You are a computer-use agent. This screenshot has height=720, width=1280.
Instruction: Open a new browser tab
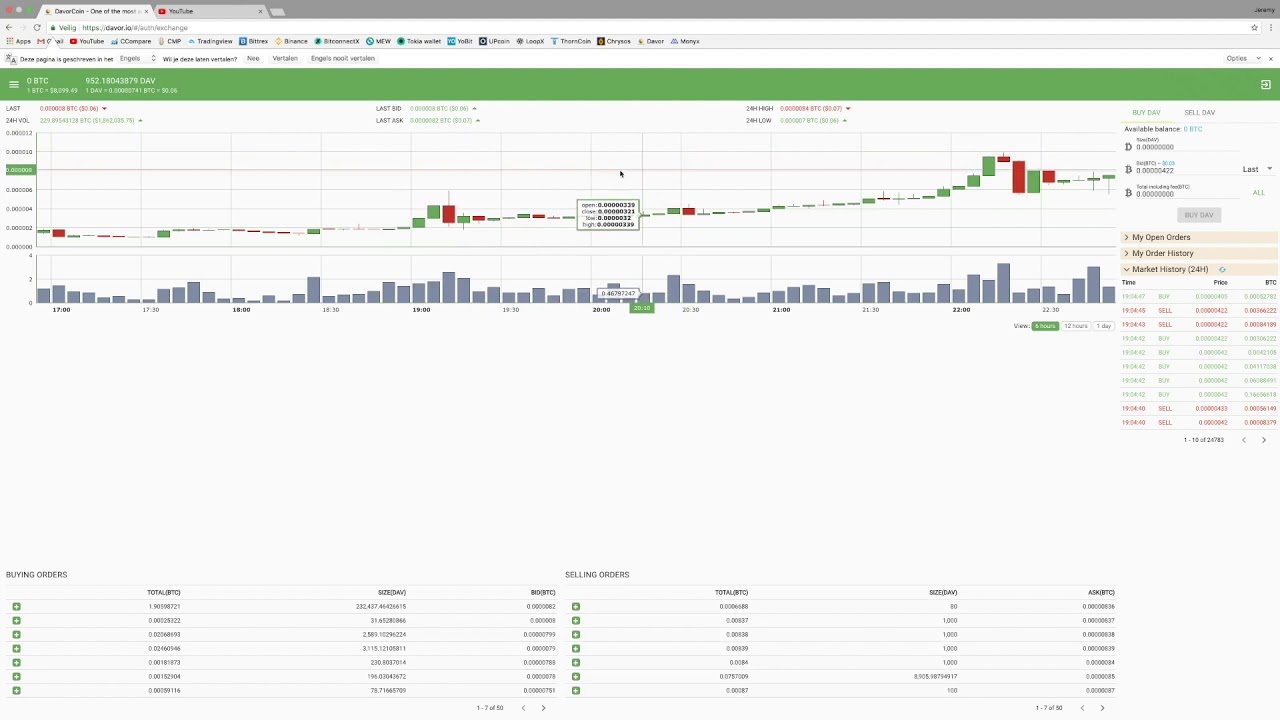277,11
